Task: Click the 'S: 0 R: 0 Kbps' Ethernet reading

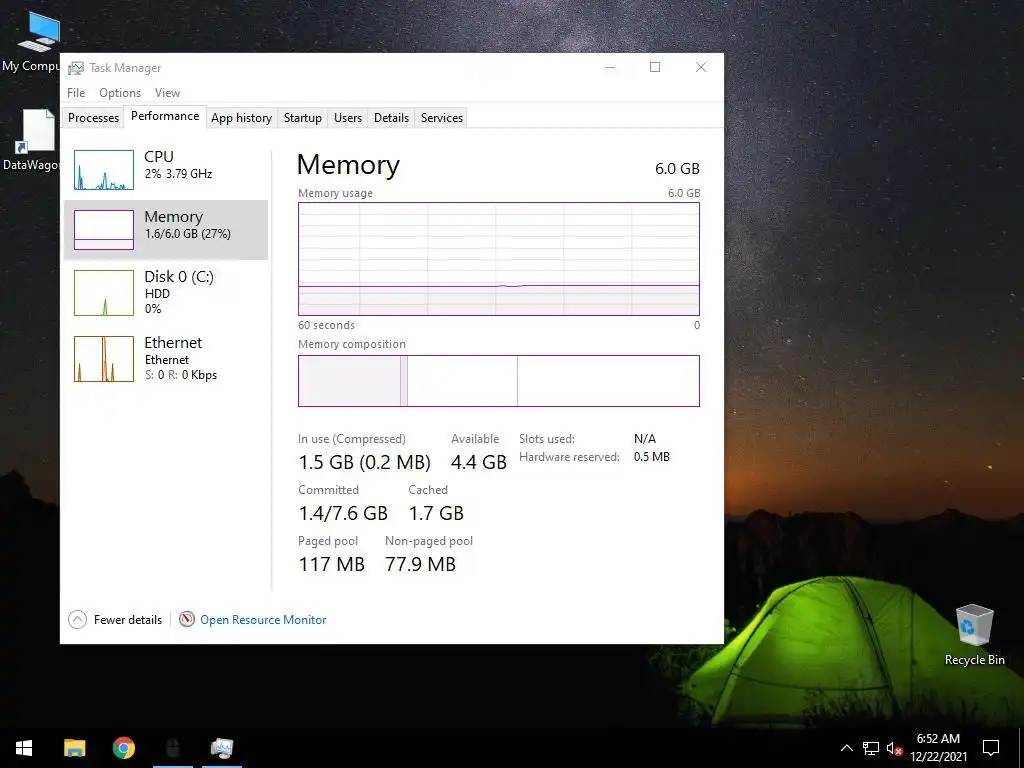Action: tap(181, 375)
